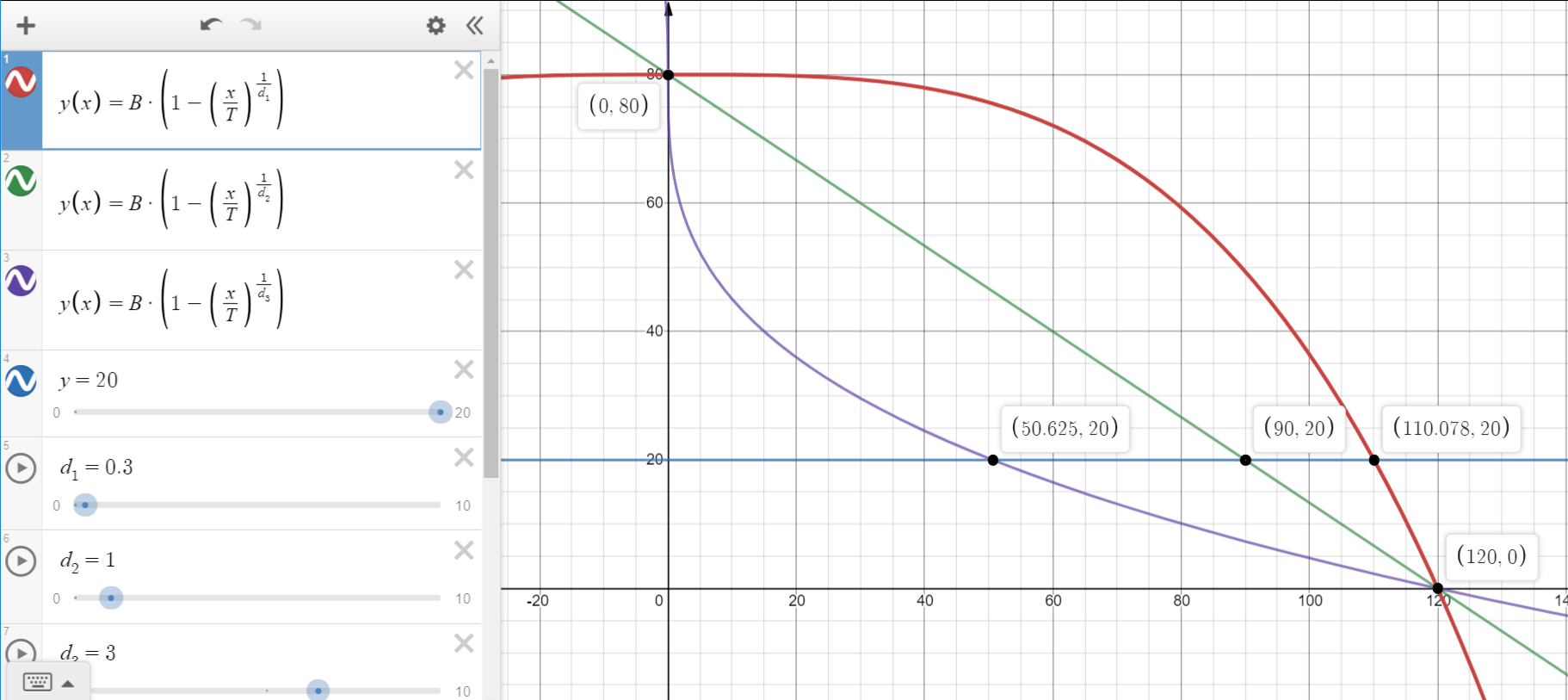
Task: Expand the keyboard options arrow
Action: pos(68,684)
